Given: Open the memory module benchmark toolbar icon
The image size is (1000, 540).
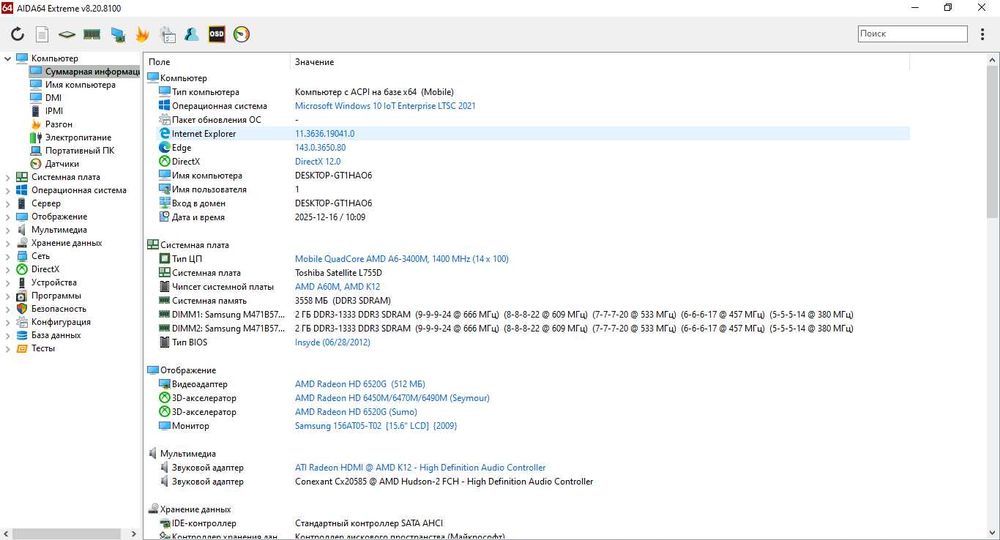Looking at the screenshot, I should [92, 34].
